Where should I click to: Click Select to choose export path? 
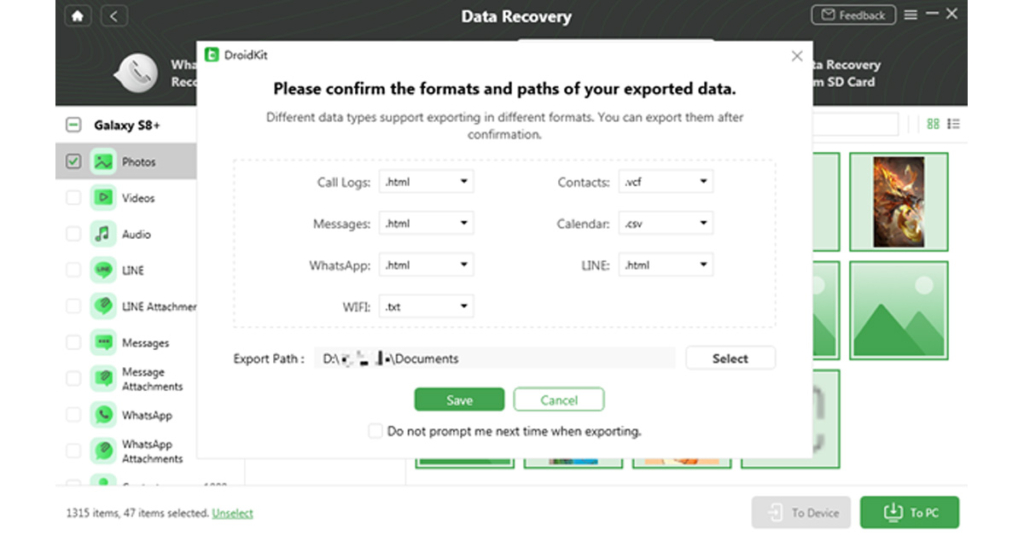730,358
